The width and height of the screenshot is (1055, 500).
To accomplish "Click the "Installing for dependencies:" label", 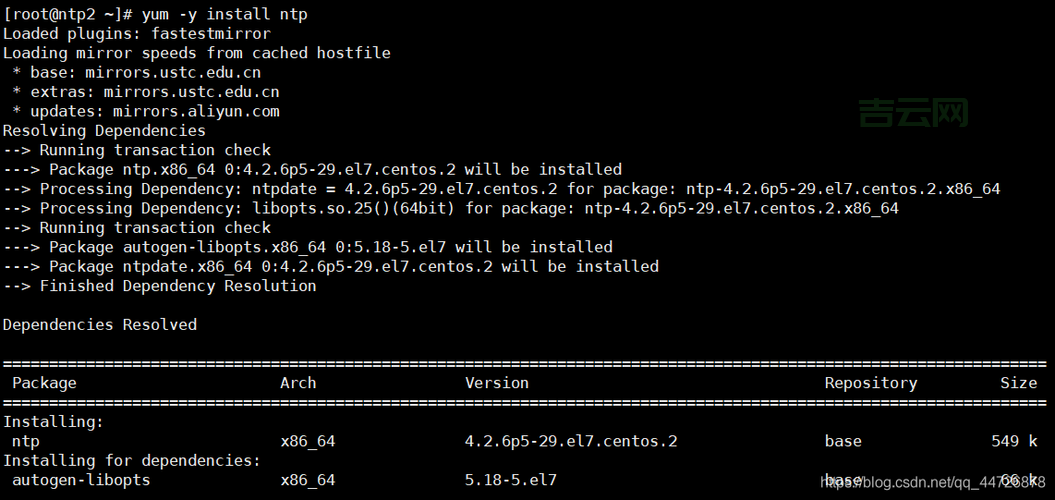I will (x=131, y=460).
